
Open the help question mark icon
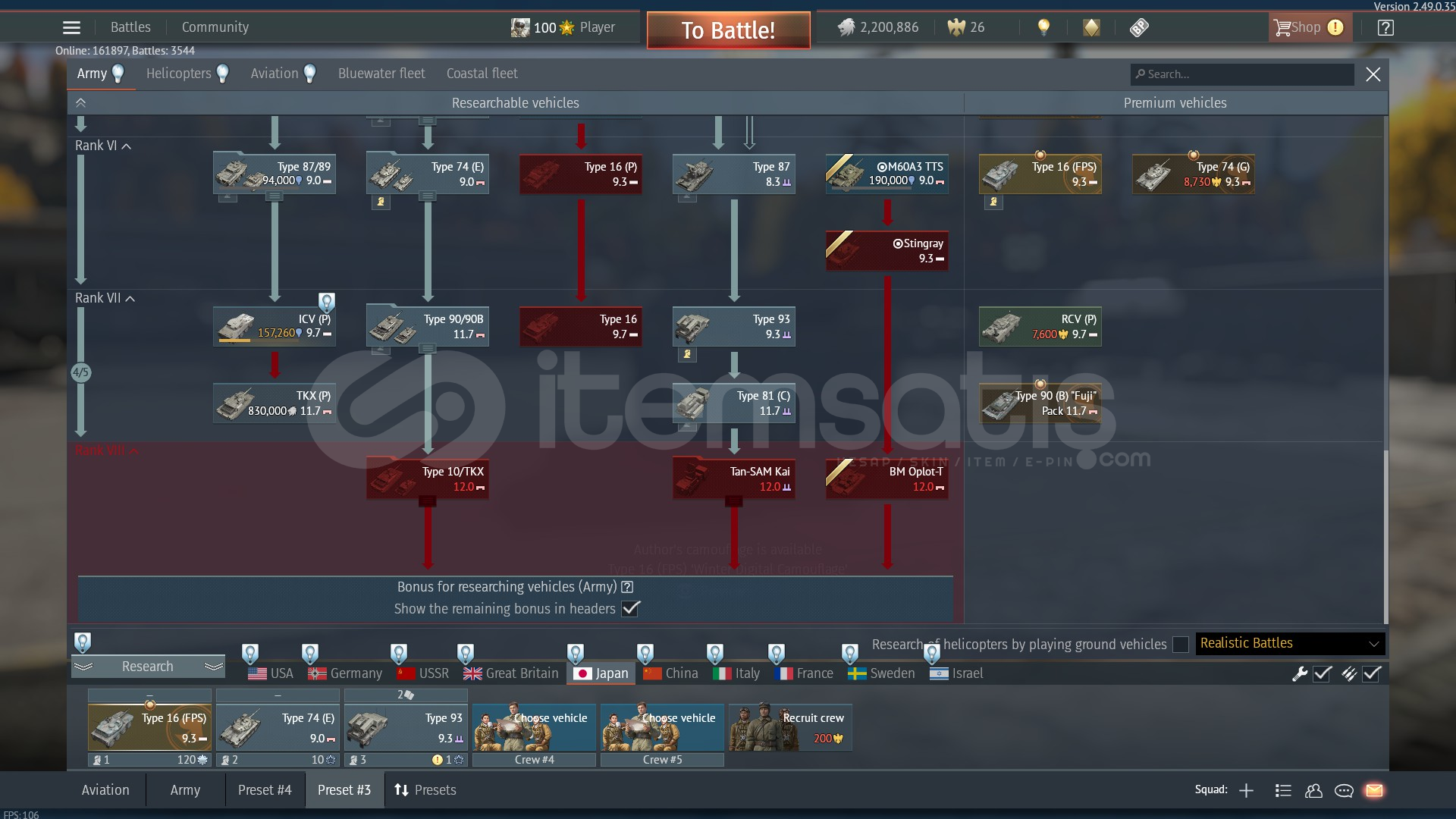(x=1385, y=28)
